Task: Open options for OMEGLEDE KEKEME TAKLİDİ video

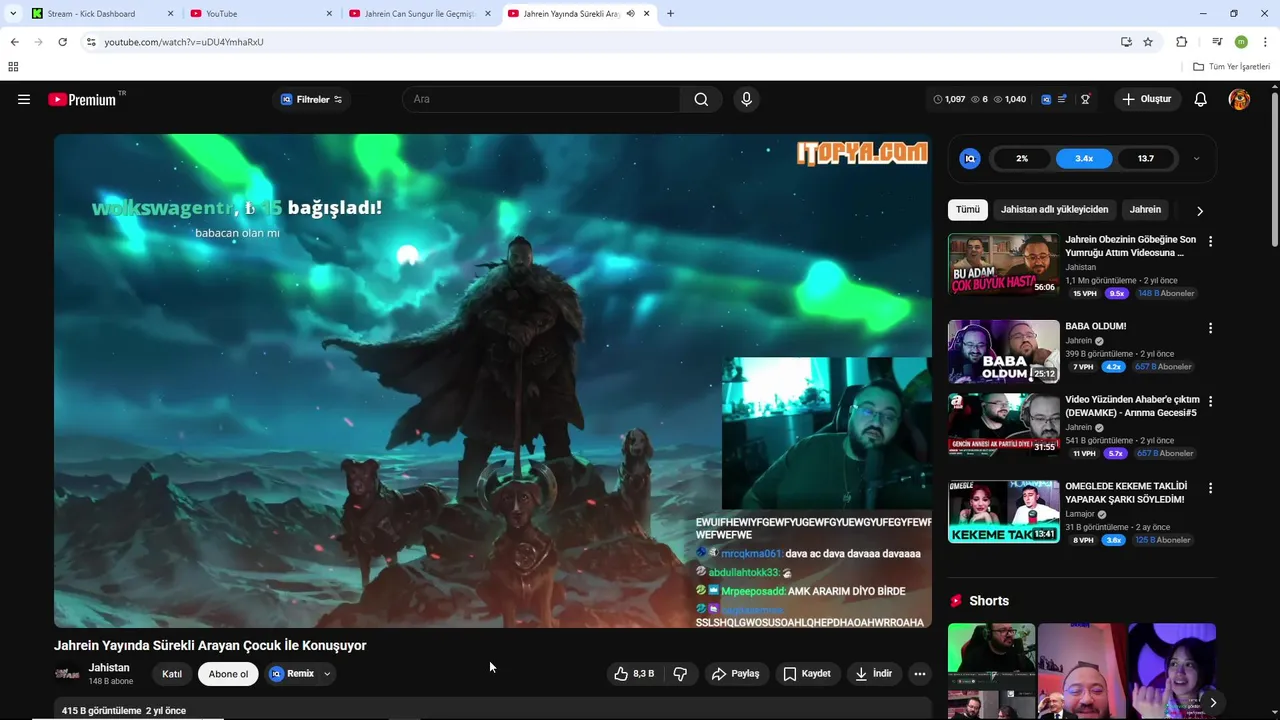Action: [1210, 488]
